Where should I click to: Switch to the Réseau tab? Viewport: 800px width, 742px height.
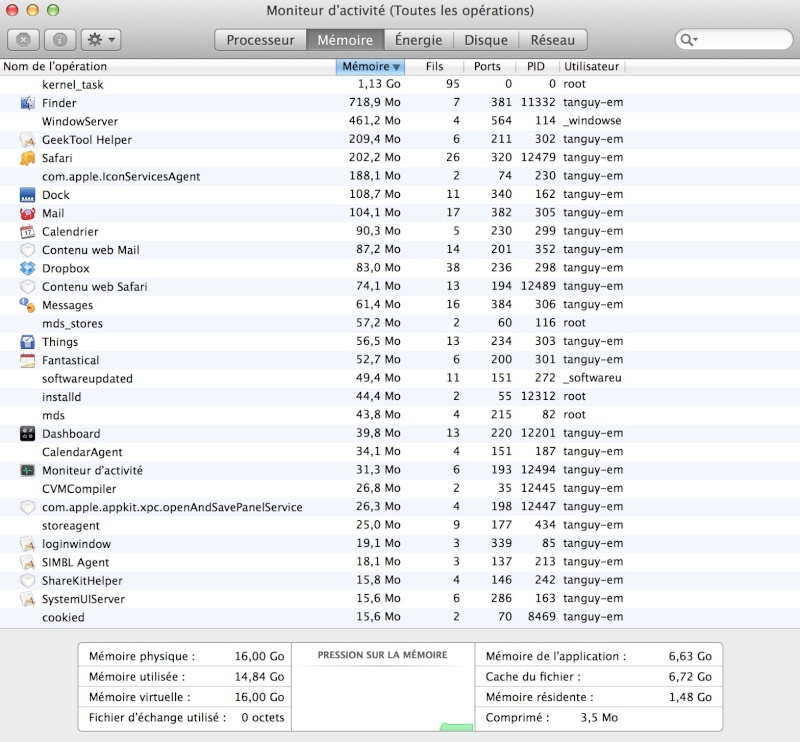point(553,40)
